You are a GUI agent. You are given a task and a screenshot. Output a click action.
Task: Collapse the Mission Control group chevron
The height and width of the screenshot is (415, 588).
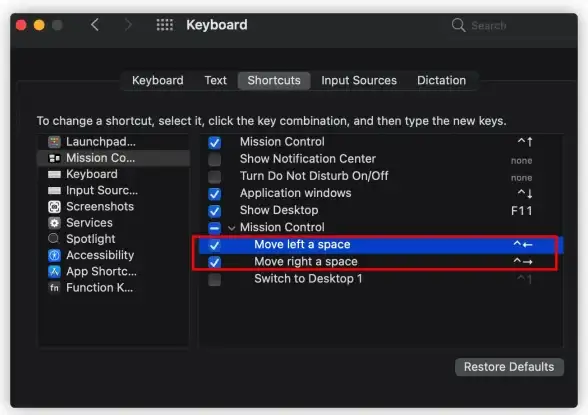pyautogui.click(x=232, y=228)
